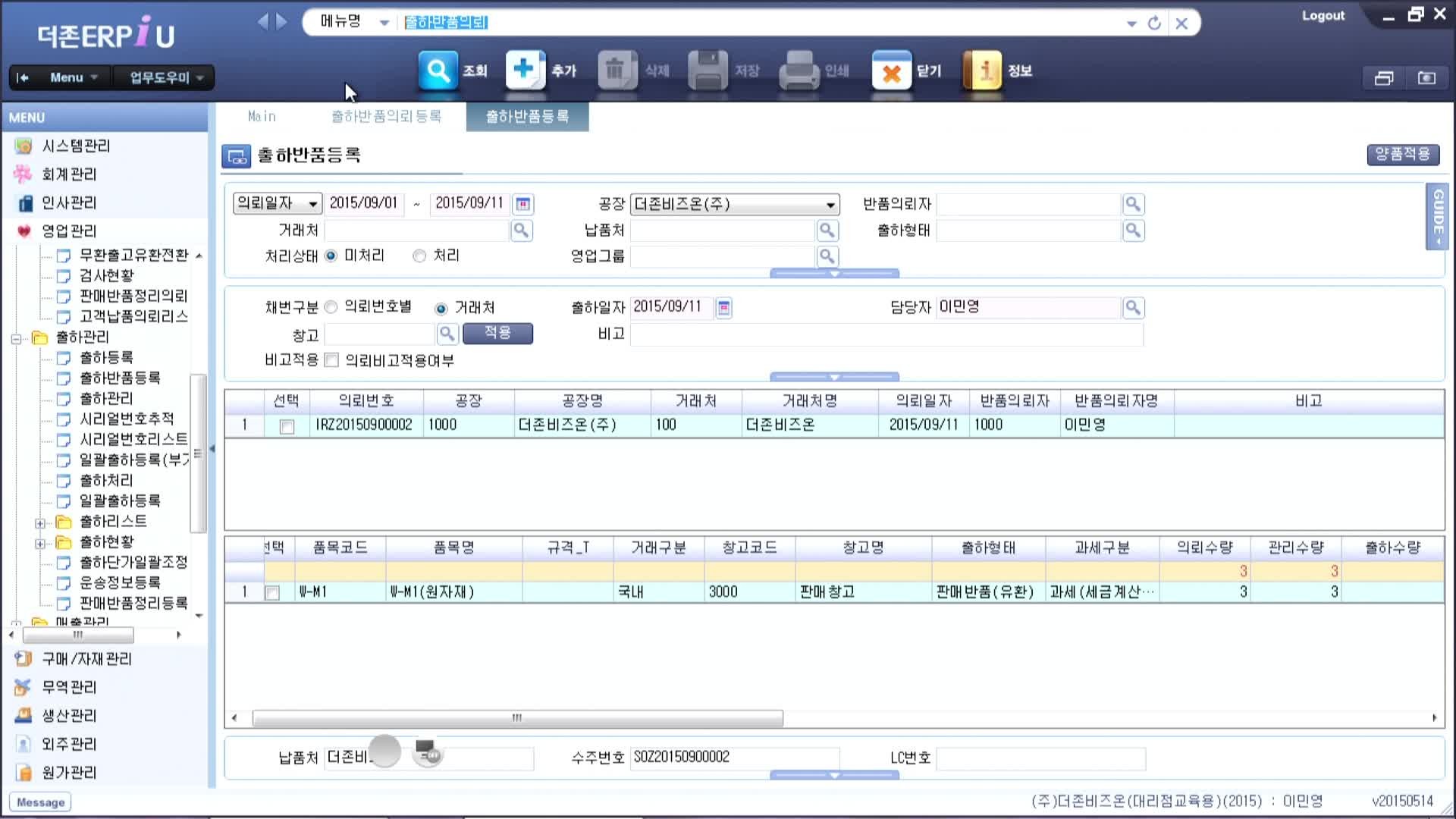Click the 수주번호 input field
This screenshot has height=819, width=1456.
click(735, 758)
